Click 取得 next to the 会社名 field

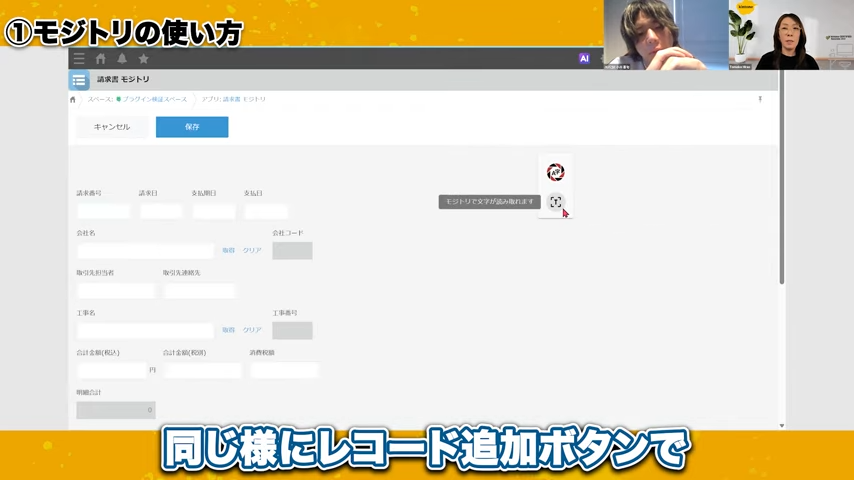pyautogui.click(x=228, y=250)
